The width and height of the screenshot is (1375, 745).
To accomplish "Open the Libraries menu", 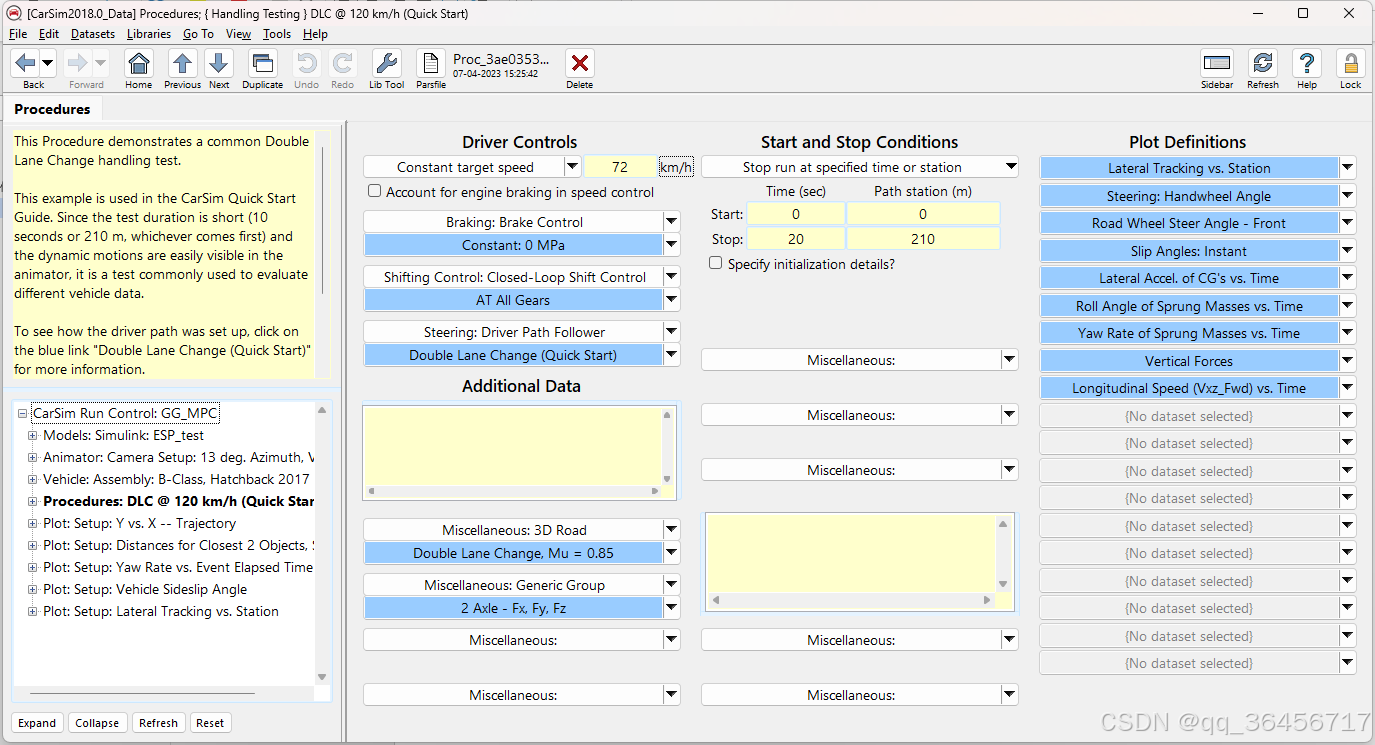I will (x=149, y=34).
